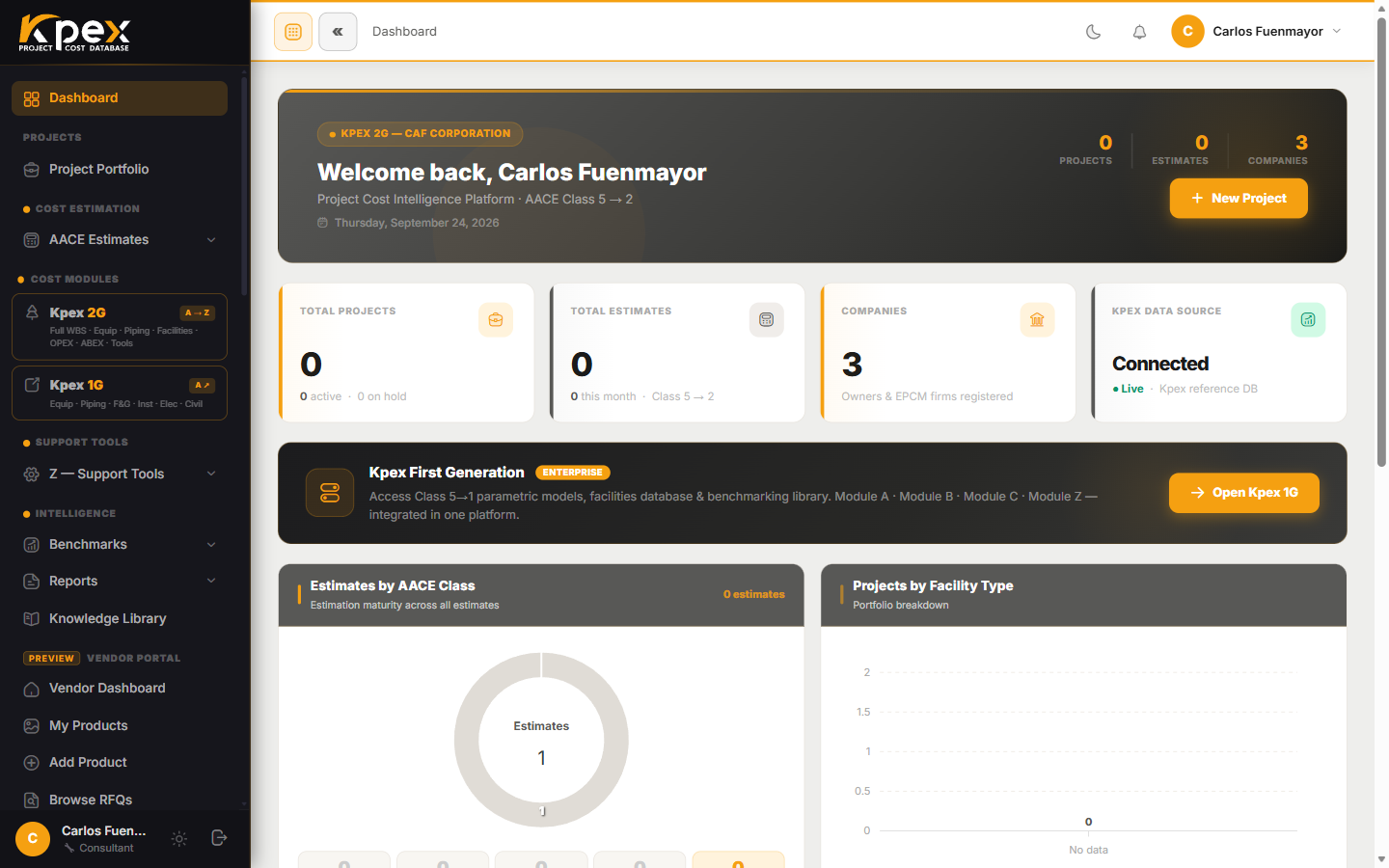Toggle dark mode moon icon
Image resolution: width=1389 pixels, height=868 pixels.
click(1093, 32)
